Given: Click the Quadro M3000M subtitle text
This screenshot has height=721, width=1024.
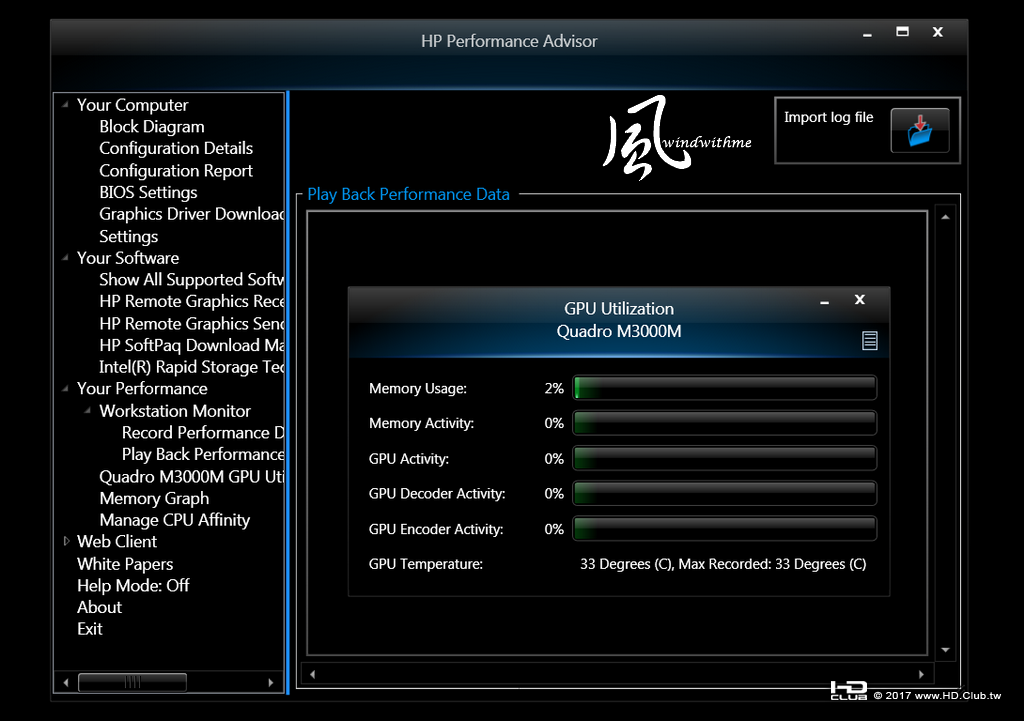Looking at the screenshot, I should pos(618,331).
